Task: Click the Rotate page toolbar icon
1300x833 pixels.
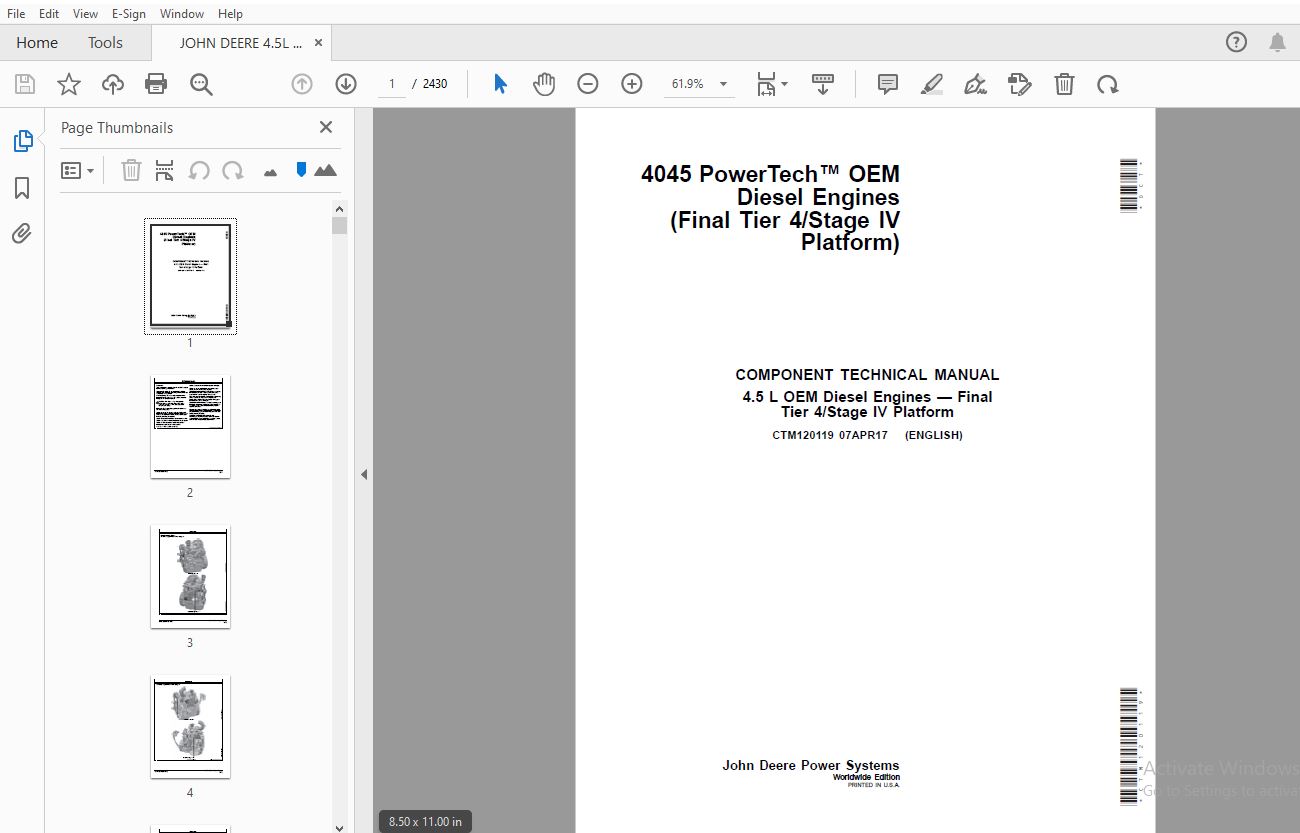Action: tap(1107, 84)
